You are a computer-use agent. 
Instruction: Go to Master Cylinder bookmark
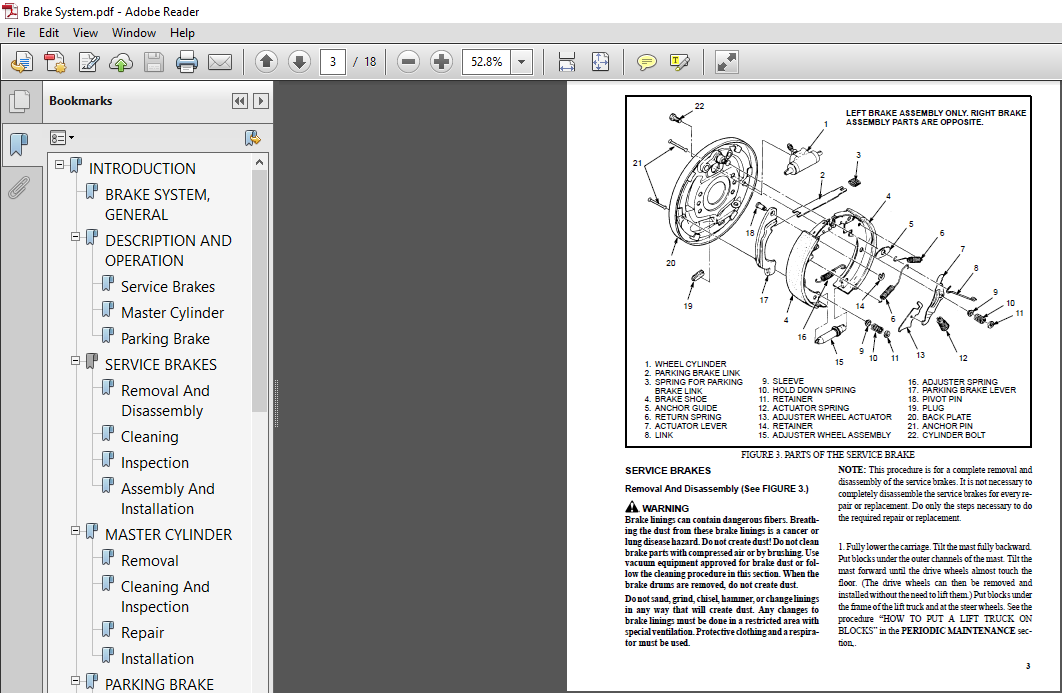pos(172,313)
